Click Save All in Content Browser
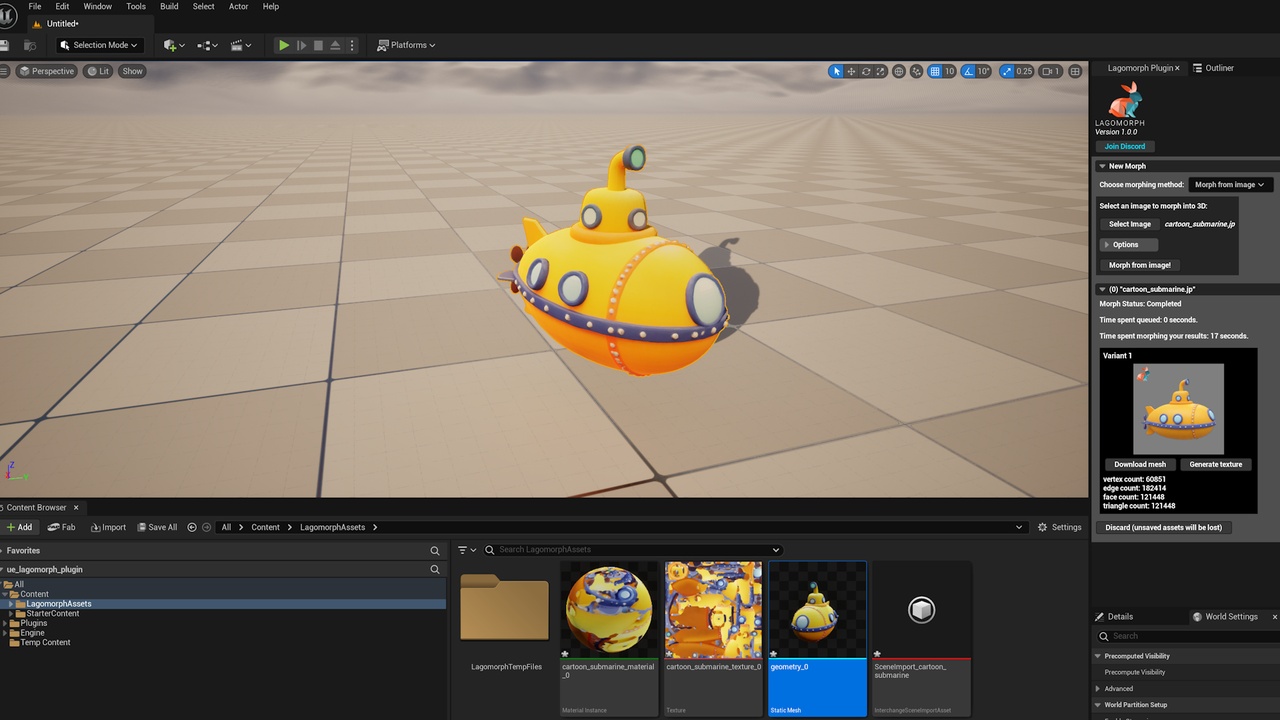The image size is (1280, 720). [157, 527]
